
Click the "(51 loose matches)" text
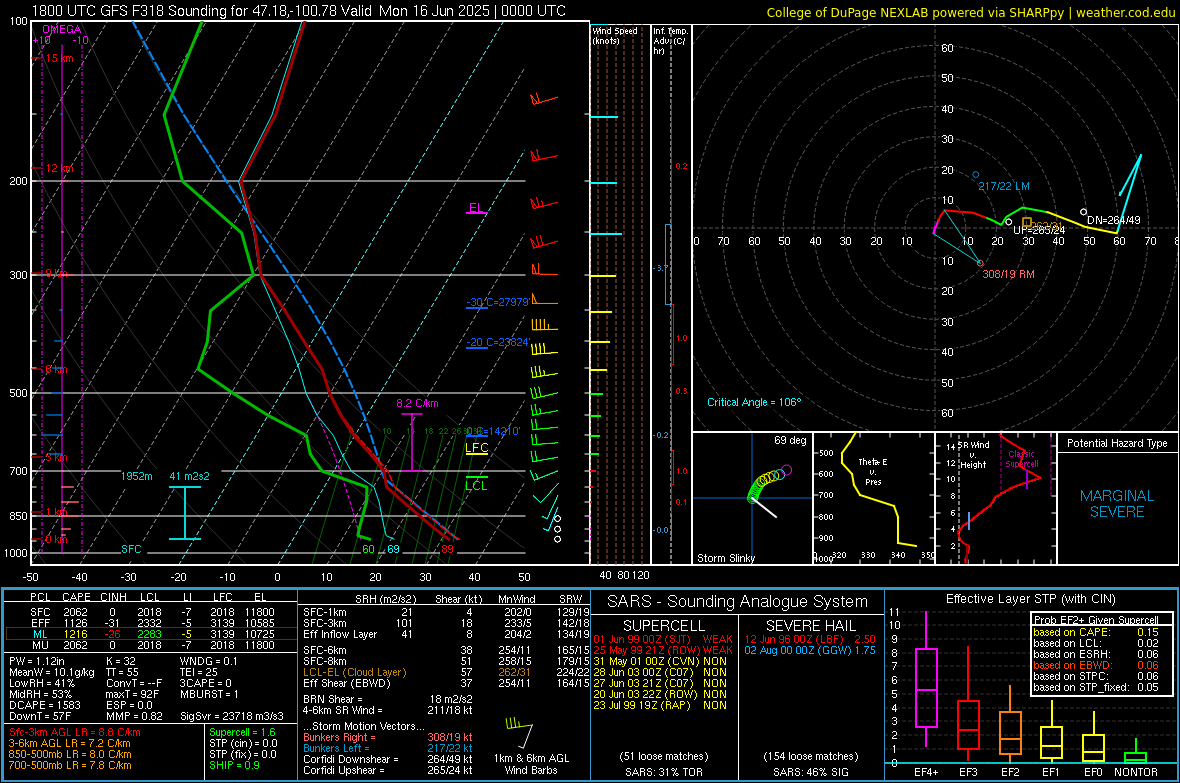click(664, 756)
